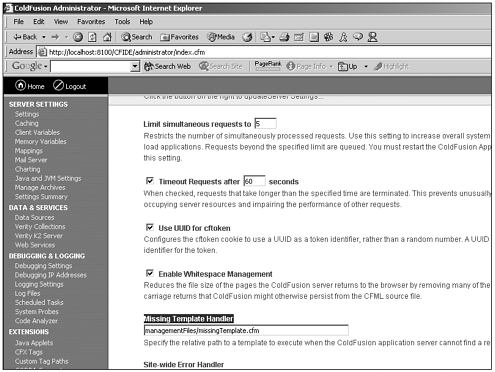
Task: Click Logout in the administrator header
Action: point(69,86)
